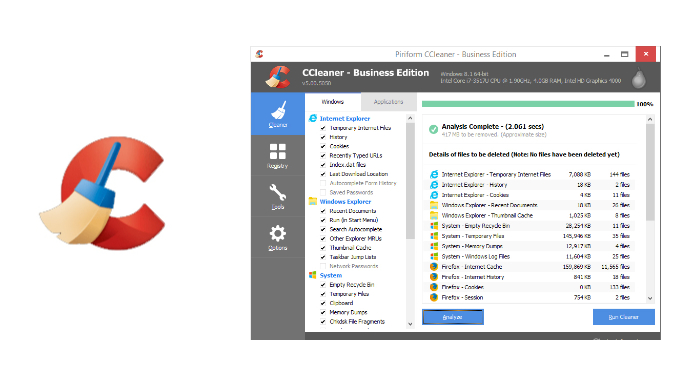Open the Cleaner section in sidebar
This screenshot has width=678, height=381.
(278, 114)
